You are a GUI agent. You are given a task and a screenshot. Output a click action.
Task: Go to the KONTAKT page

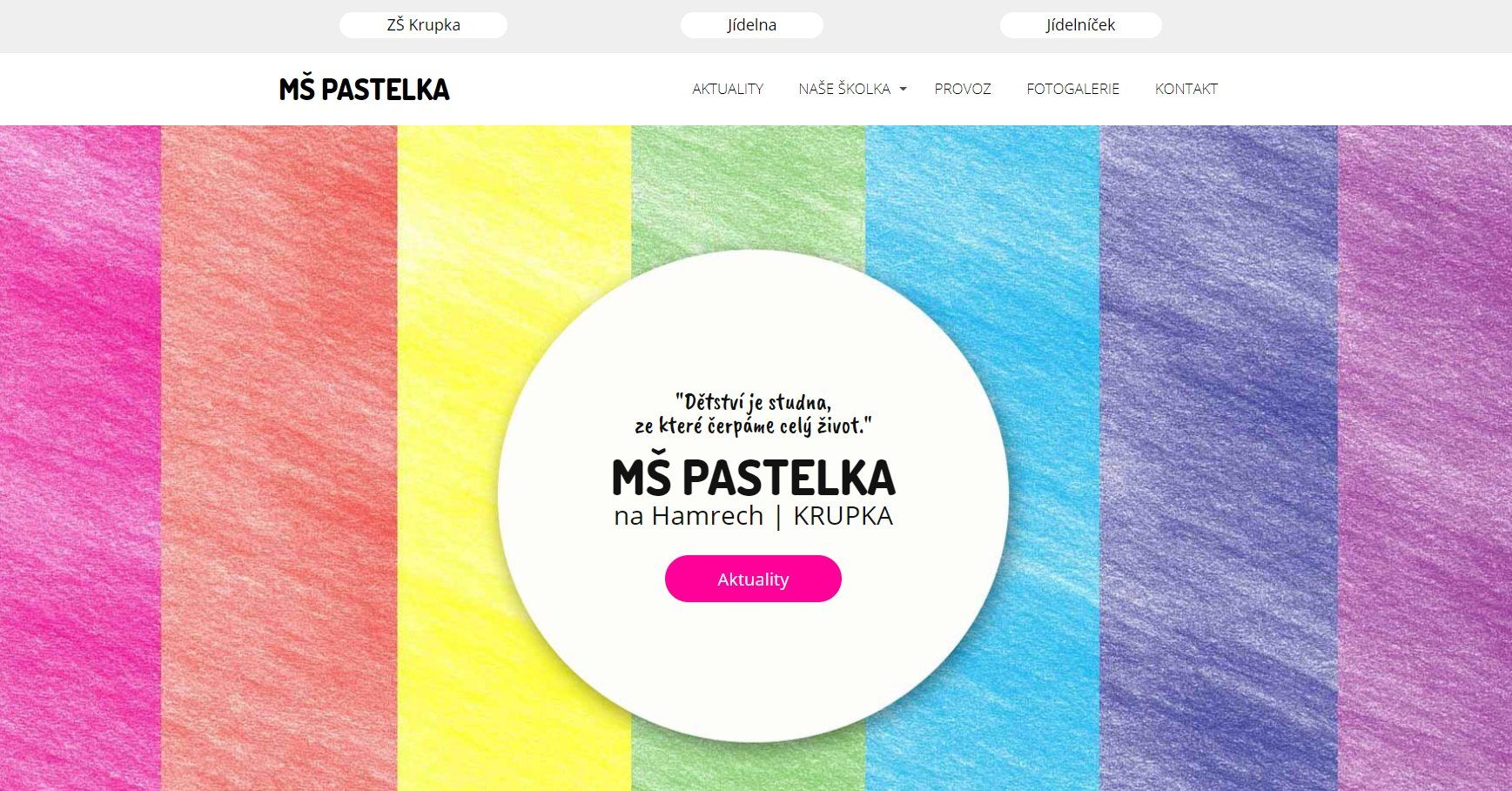pyautogui.click(x=1186, y=89)
